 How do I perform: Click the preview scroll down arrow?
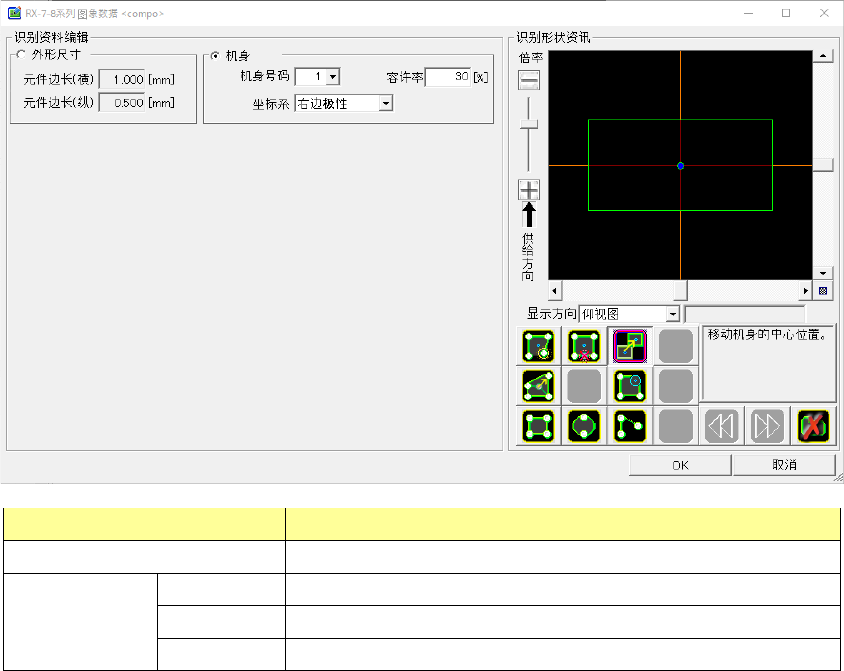823,274
